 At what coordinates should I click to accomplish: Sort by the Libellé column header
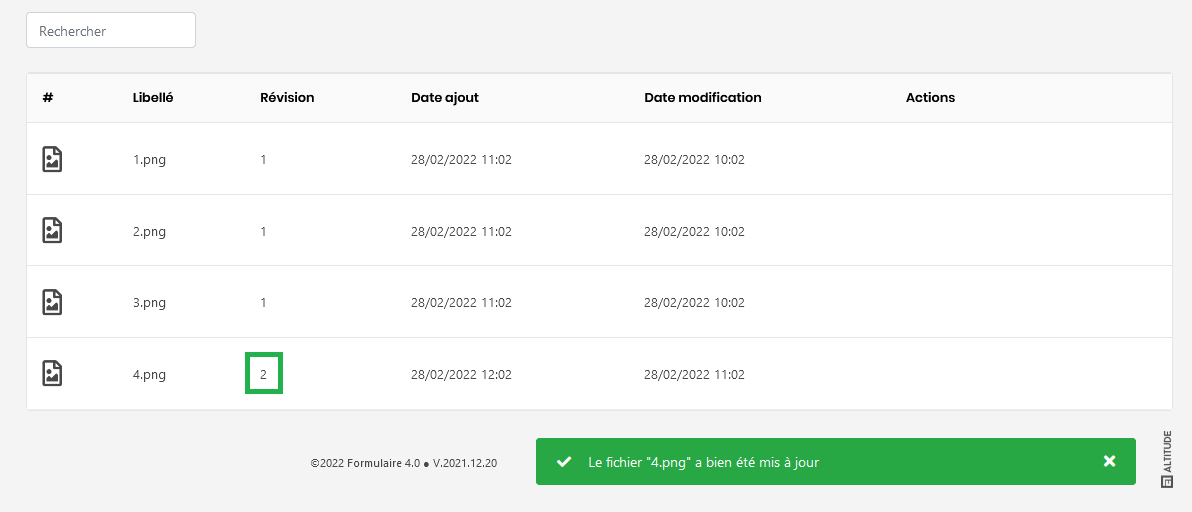tap(153, 98)
